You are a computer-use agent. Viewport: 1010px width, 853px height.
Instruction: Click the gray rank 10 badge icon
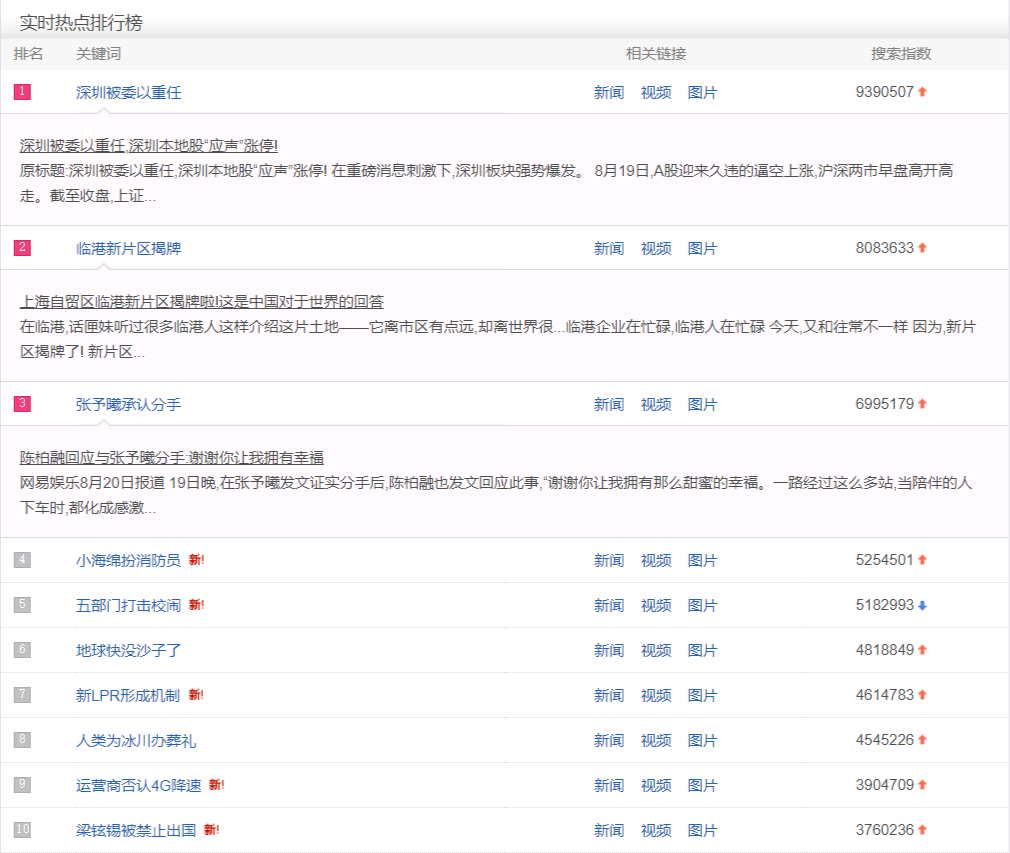click(22, 830)
